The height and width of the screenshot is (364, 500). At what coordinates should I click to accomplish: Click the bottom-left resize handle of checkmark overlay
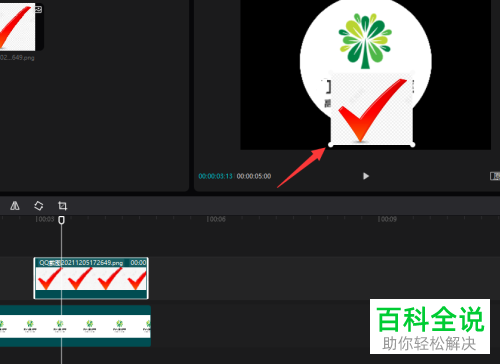330,145
